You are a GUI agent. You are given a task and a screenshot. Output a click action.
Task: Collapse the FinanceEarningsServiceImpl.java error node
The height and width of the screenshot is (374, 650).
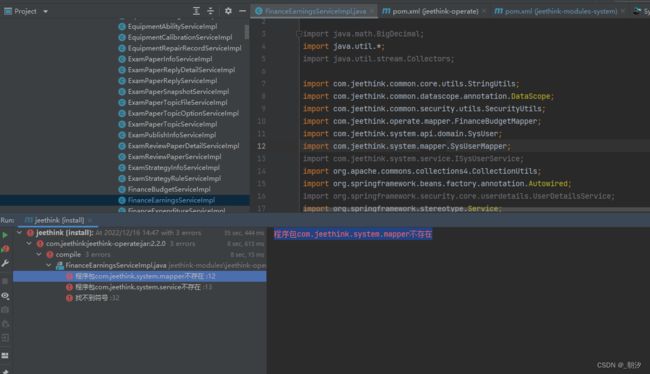(x=49, y=265)
